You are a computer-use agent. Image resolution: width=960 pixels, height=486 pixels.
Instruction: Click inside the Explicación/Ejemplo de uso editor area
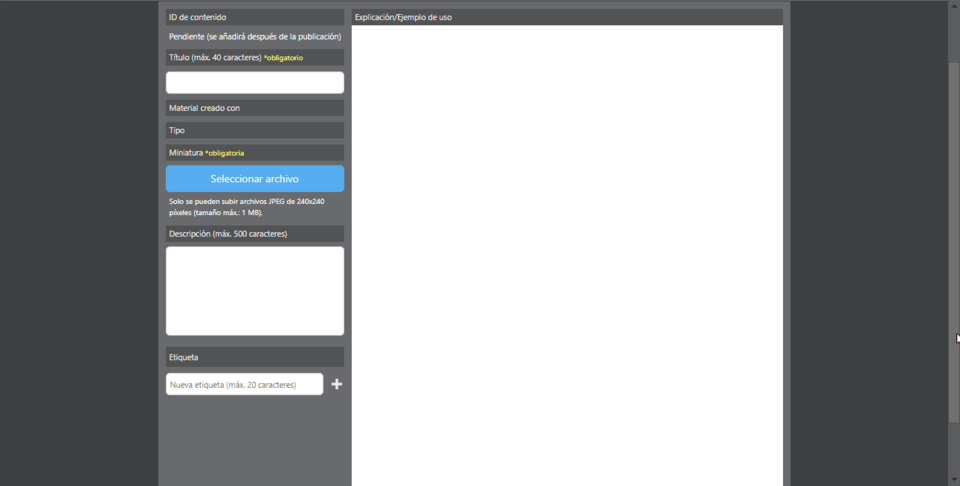tap(567, 255)
